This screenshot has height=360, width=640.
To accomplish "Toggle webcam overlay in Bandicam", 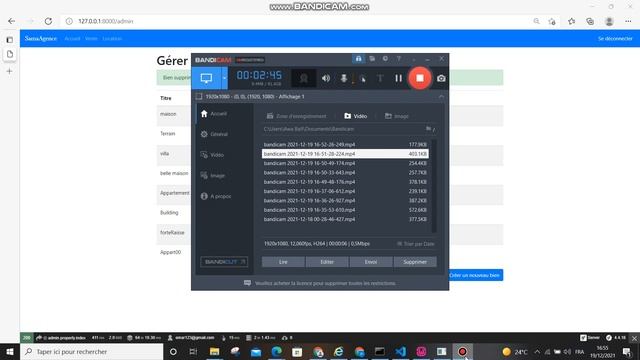I will 304,78.
